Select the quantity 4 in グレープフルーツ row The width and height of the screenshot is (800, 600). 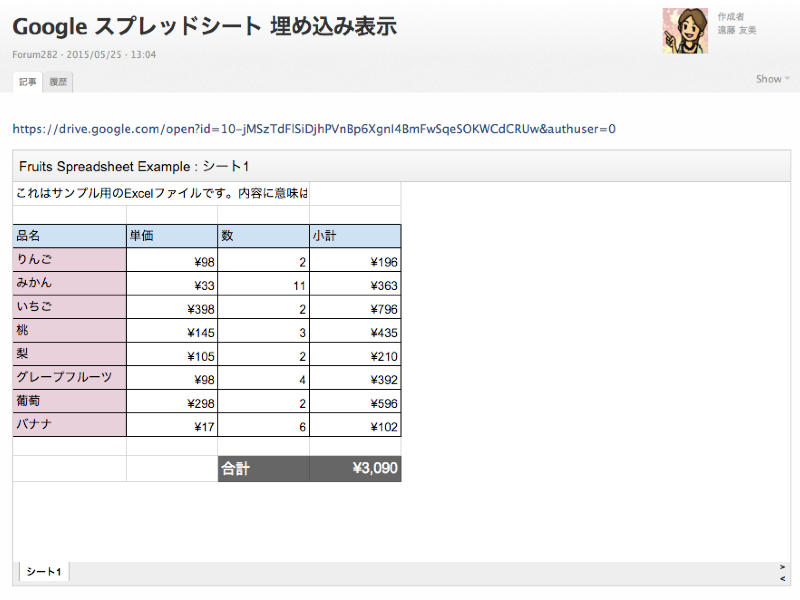click(263, 378)
